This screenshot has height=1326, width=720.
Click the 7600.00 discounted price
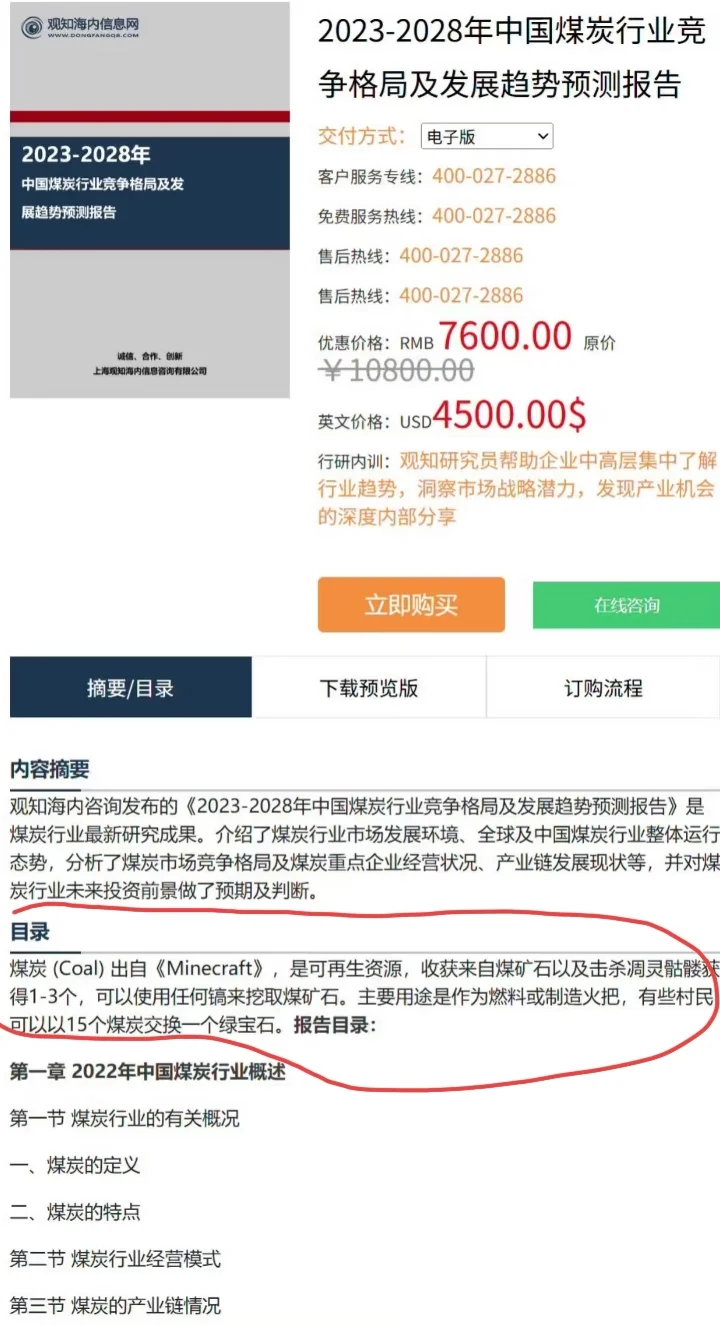[505, 337]
